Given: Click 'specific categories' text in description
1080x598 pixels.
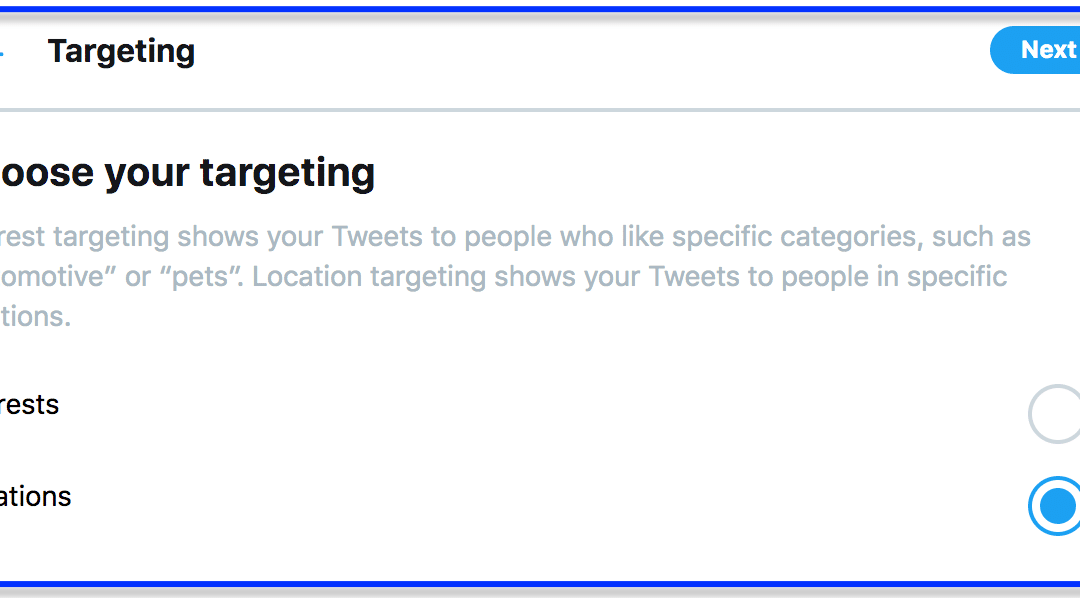Looking at the screenshot, I should pos(797,237).
